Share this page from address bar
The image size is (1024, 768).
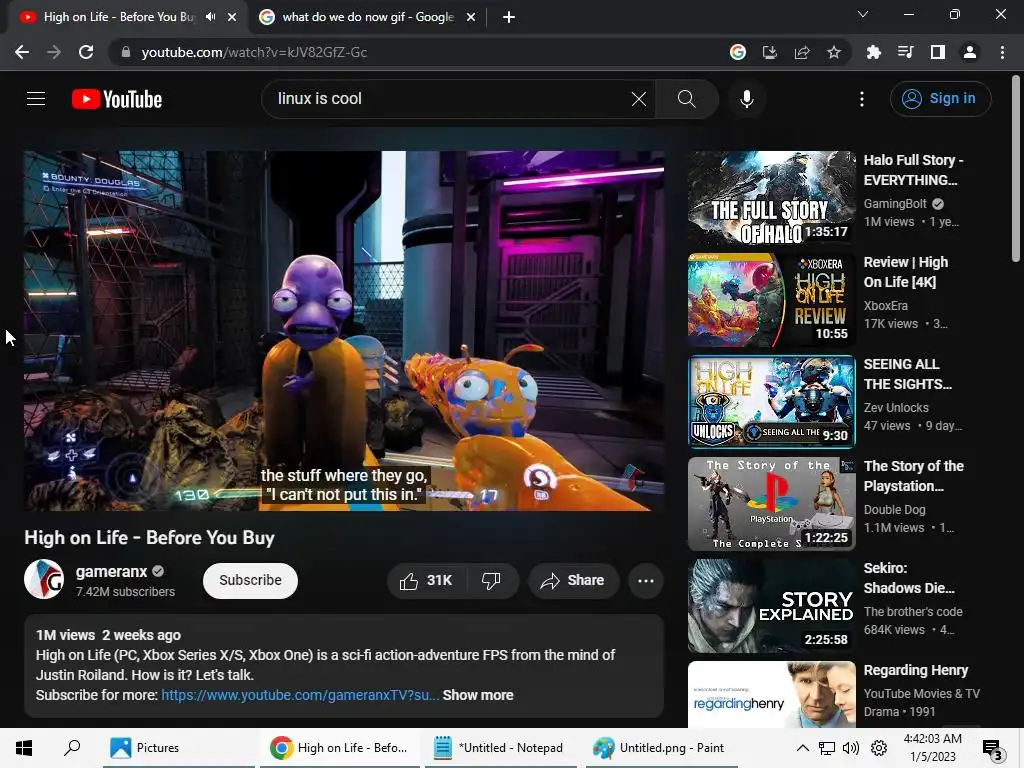[x=802, y=52]
